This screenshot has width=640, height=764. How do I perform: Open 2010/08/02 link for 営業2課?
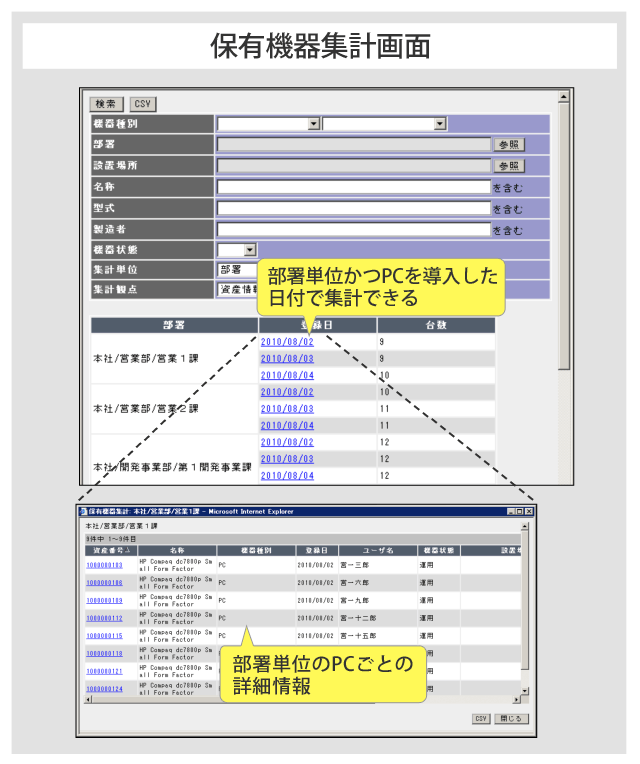pyautogui.click(x=287, y=392)
